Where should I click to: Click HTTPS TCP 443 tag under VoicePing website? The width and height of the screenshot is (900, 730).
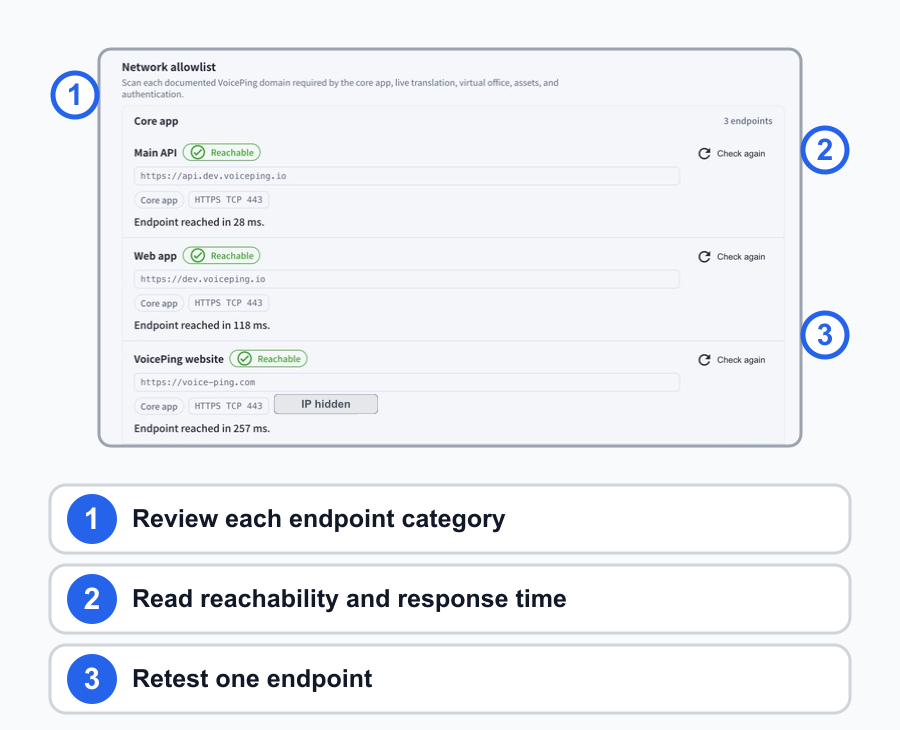click(x=228, y=406)
